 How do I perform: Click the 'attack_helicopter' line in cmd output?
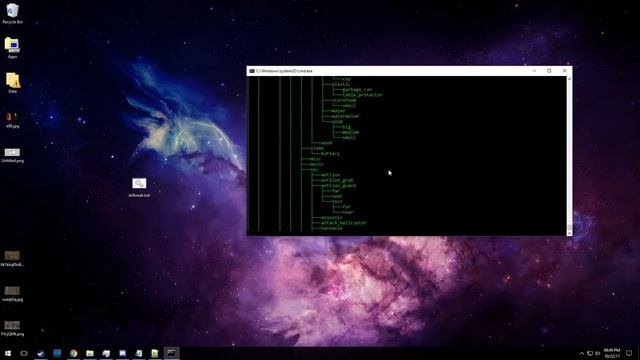(344, 223)
